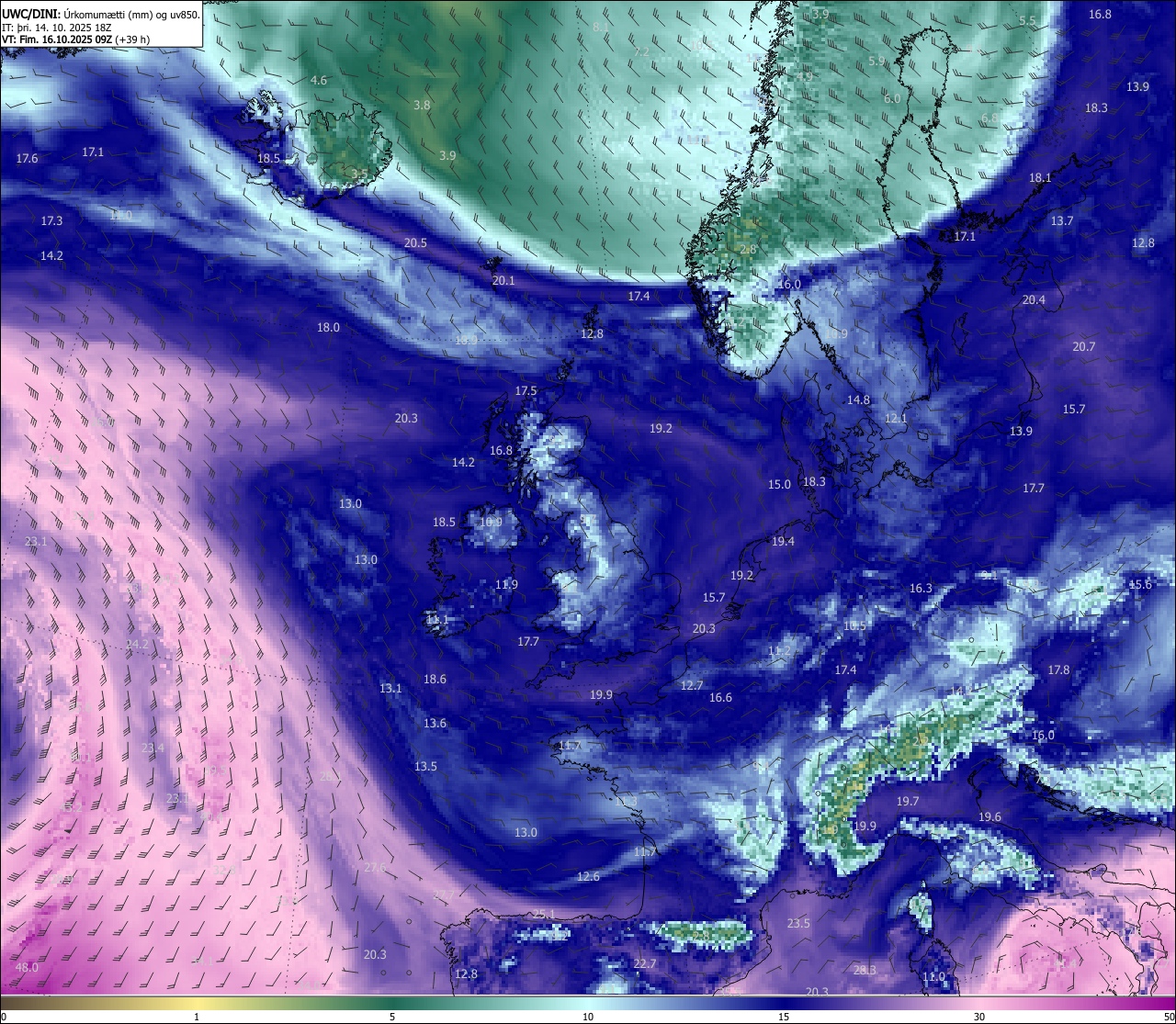Click the 12.1 value label

(x=896, y=418)
